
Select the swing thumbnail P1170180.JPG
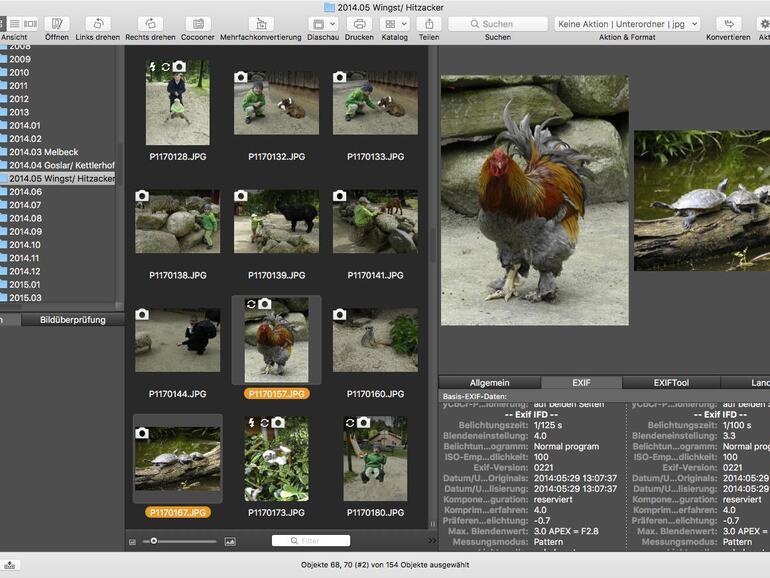coord(375,459)
